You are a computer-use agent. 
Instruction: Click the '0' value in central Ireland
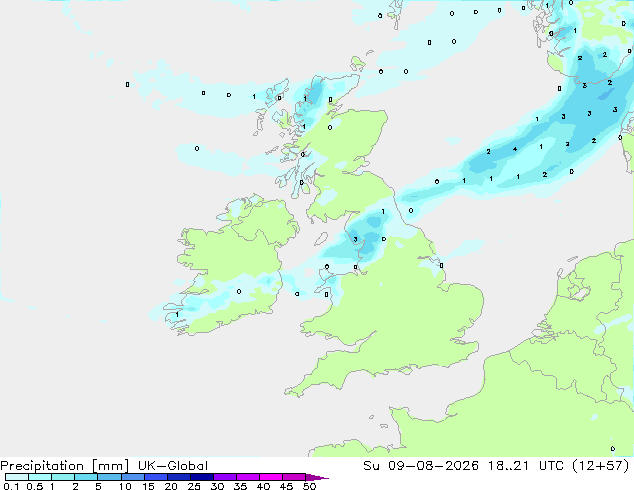pos(239,291)
